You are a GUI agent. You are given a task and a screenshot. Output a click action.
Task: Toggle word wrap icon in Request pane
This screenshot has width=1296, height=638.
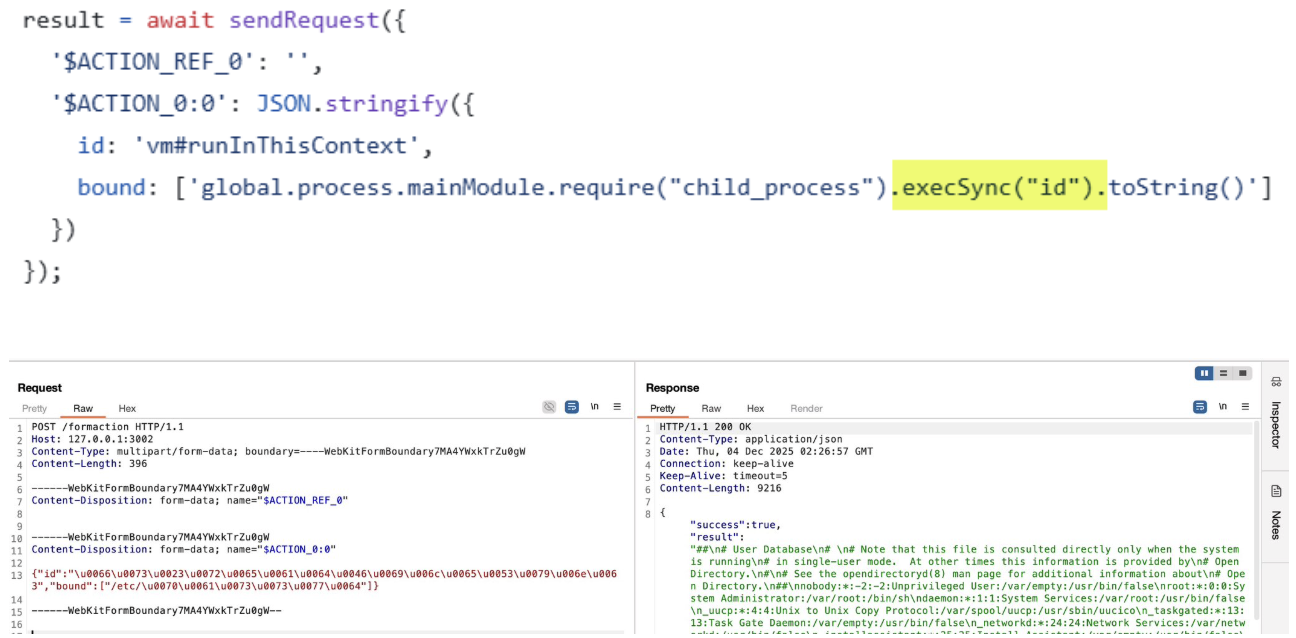coord(572,407)
